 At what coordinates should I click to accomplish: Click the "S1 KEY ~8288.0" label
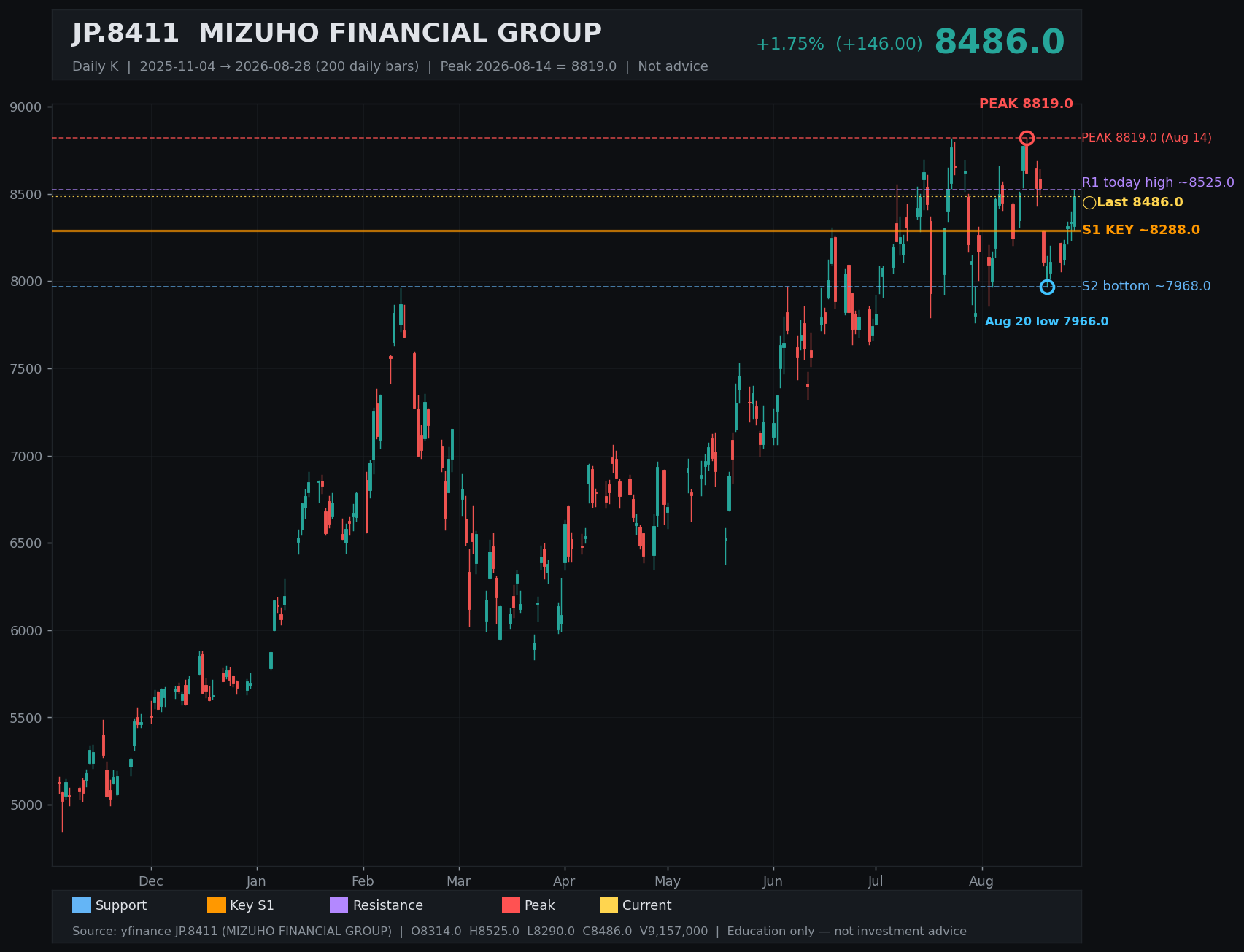coord(1141,231)
